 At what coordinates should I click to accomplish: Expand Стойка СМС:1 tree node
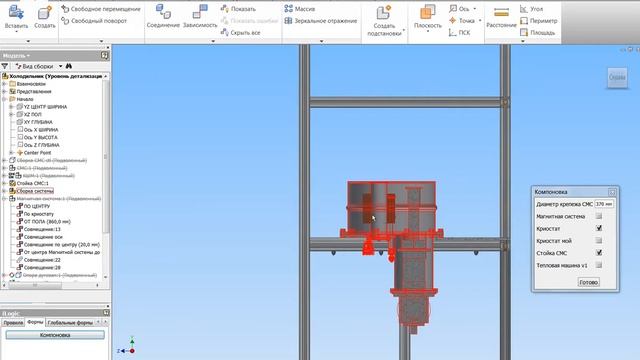[x=4, y=183]
